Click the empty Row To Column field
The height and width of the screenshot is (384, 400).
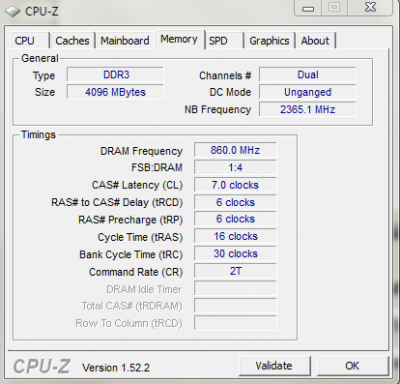tap(235, 323)
